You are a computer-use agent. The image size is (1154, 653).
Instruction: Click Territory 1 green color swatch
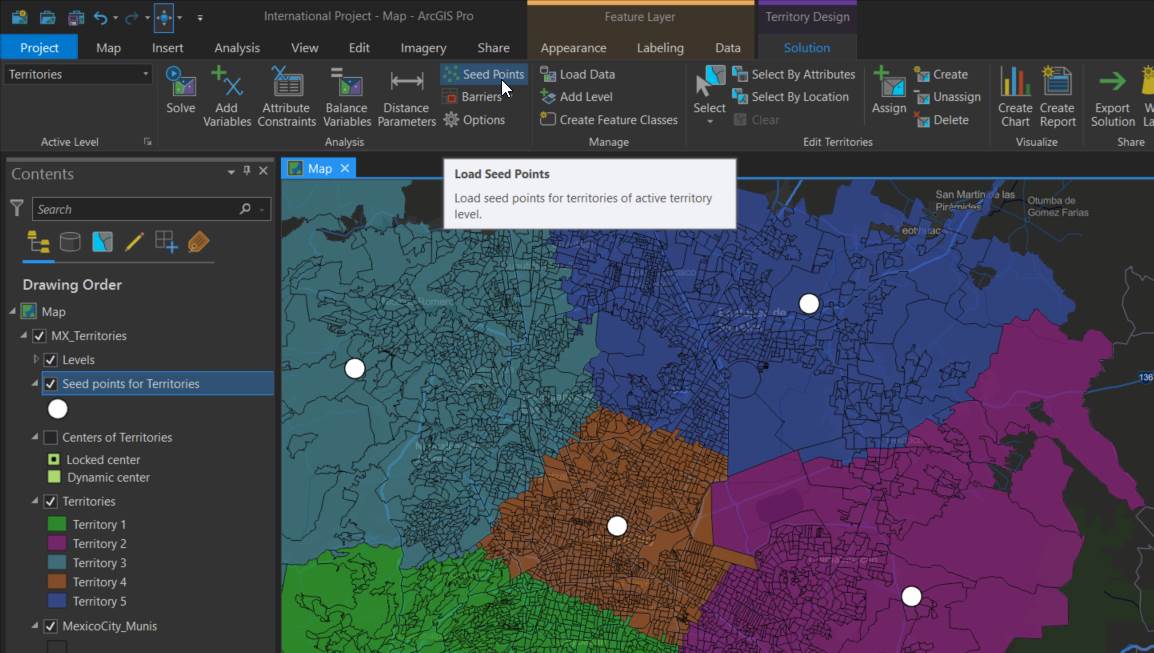(x=57, y=524)
